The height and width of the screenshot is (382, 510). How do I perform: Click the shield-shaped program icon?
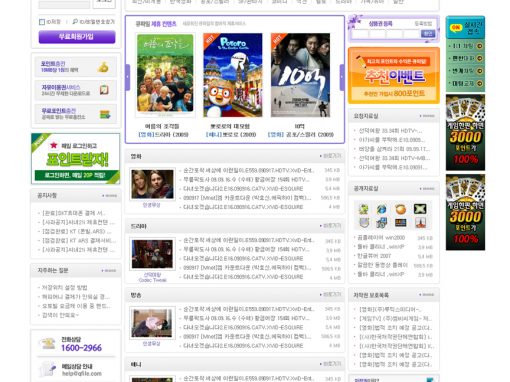pos(364,223)
